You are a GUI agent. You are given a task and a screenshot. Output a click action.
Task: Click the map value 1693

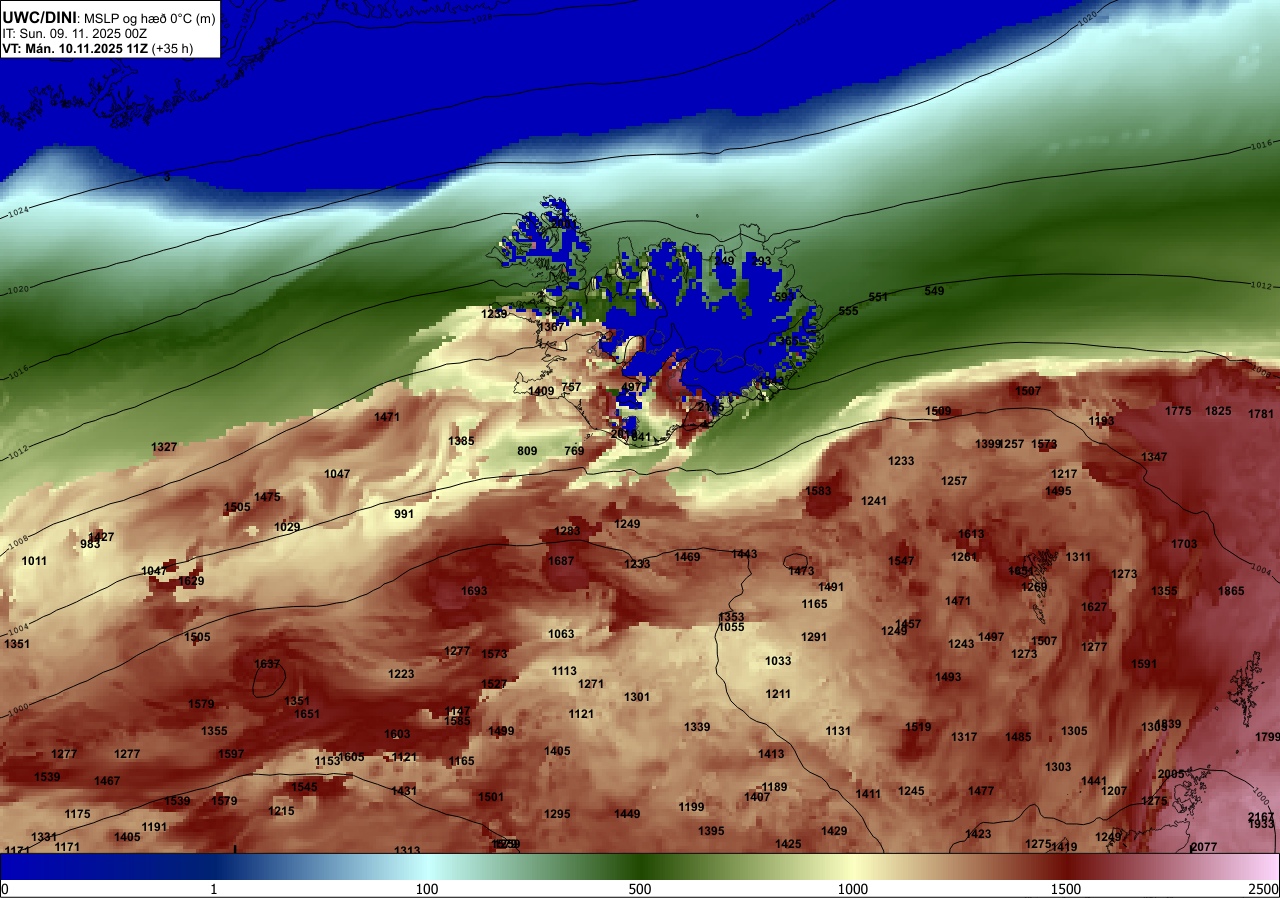(474, 591)
